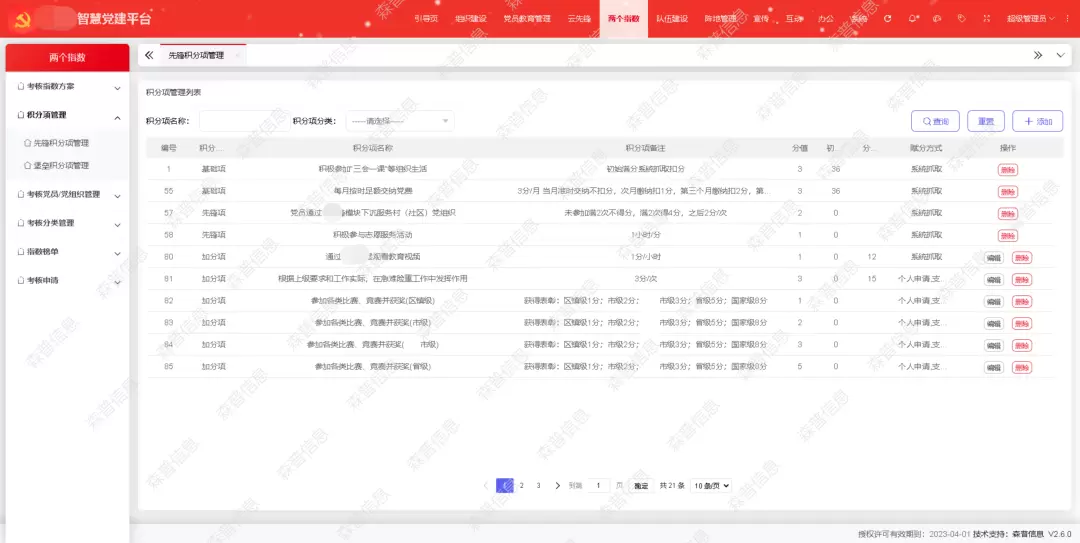1080x543 pixels.
Task: Click the theme palette icon in header
Action: pyautogui.click(x=937, y=19)
